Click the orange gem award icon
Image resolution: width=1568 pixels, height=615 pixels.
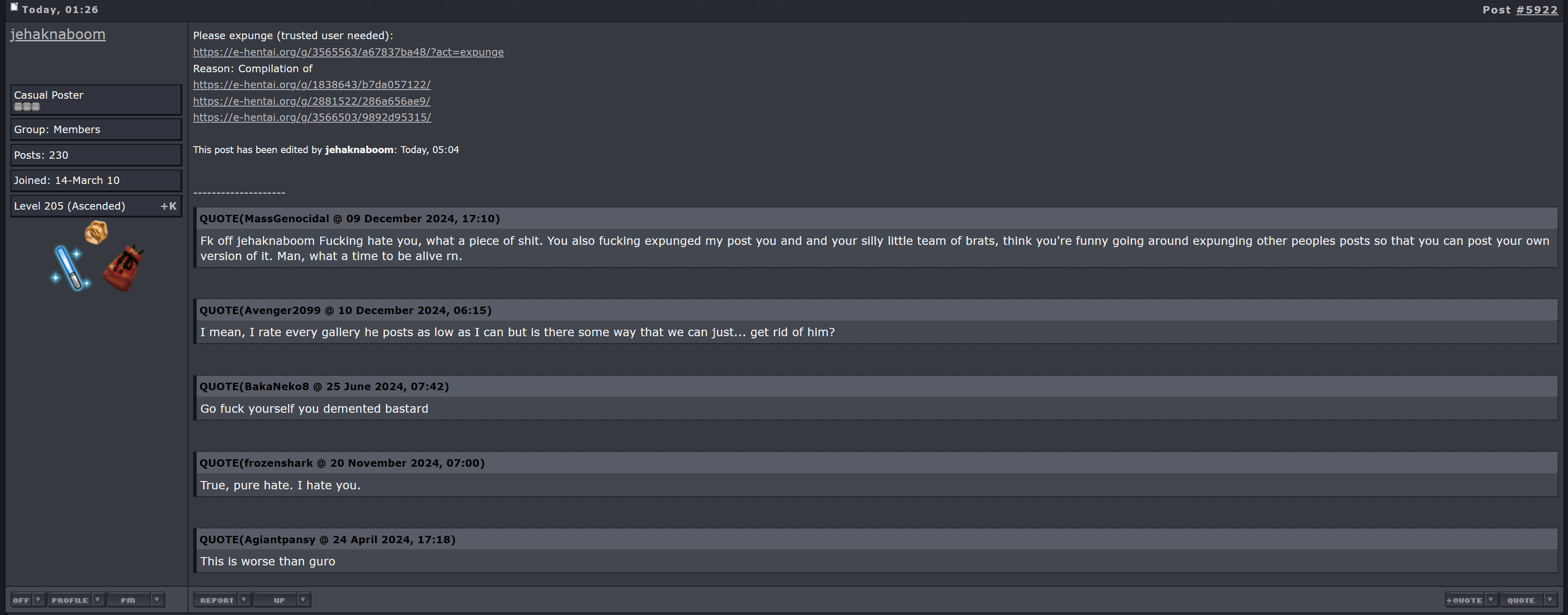pyautogui.click(x=96, y=232)
